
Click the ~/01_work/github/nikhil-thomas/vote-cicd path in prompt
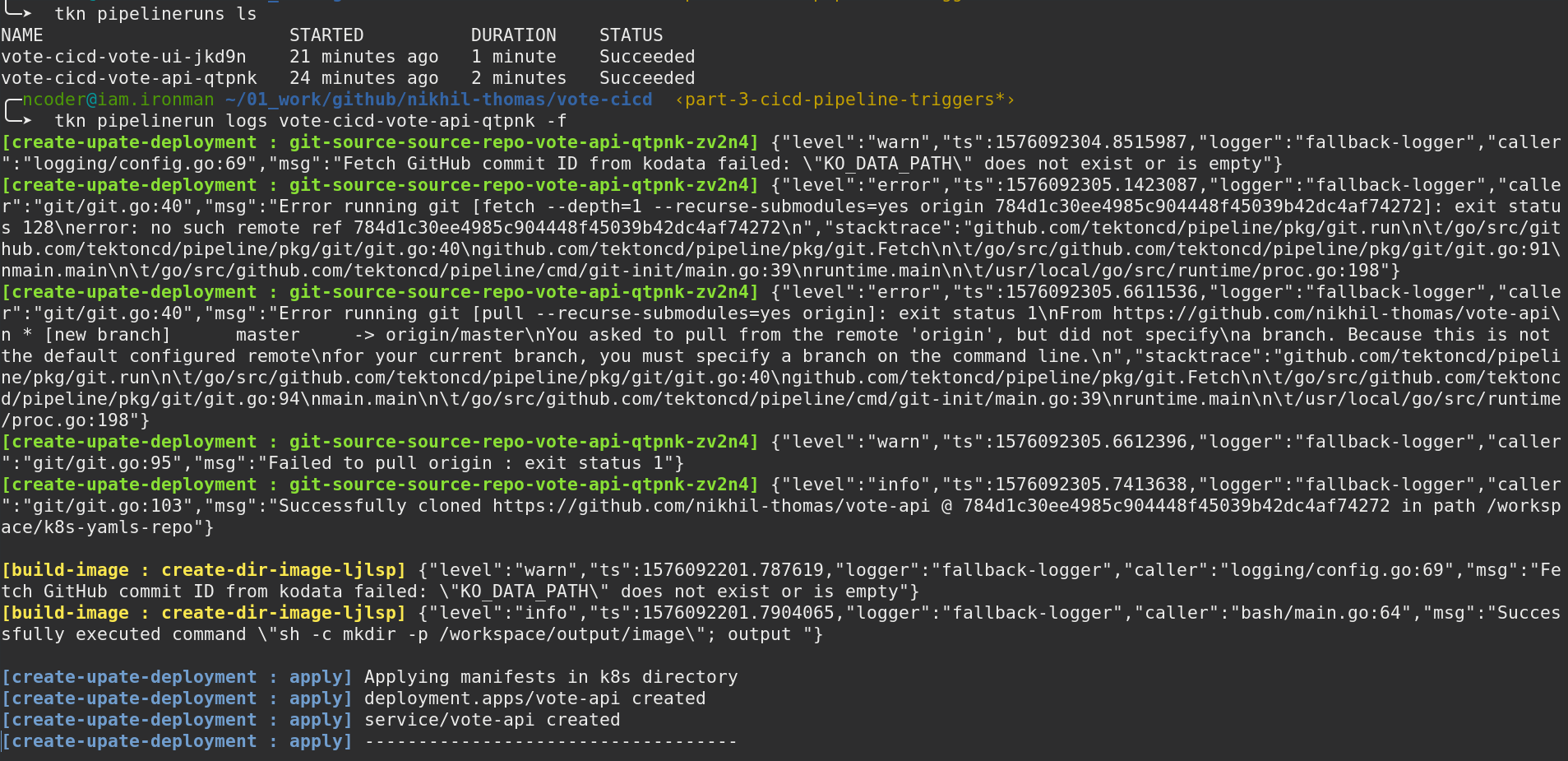[438, 100]
